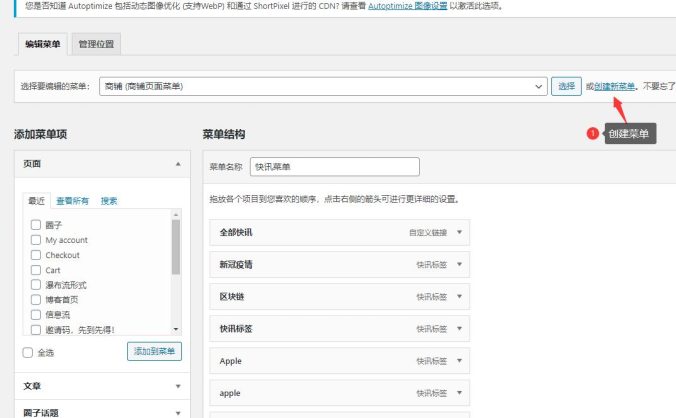Click the pages list scroll-up arrow
The width and height of the screenshot is (676, 418).
(x=176, y=214)
